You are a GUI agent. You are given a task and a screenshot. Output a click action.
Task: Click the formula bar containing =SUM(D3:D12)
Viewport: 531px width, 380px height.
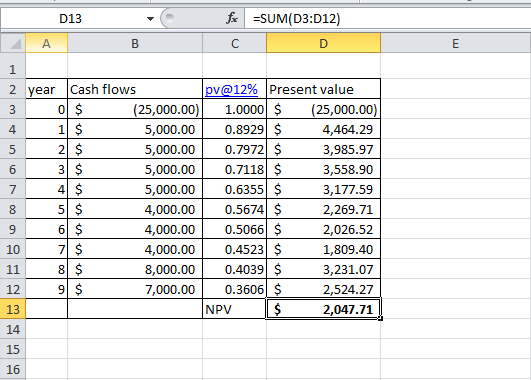pos(387,19)
